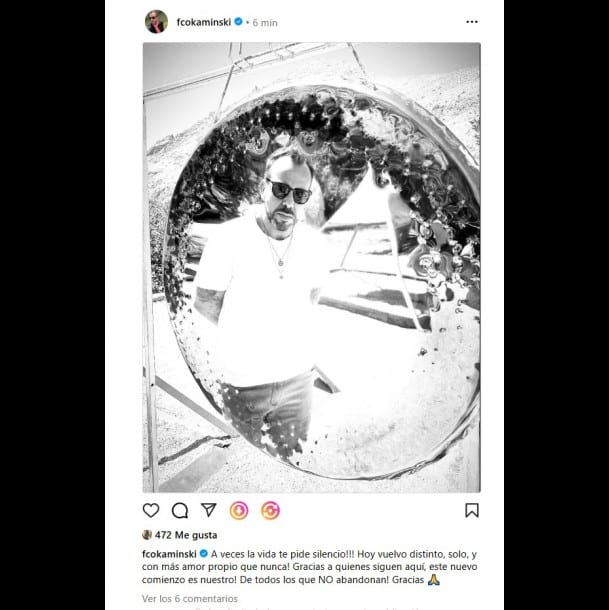Click the blue verified badge in the header
609x610 pixels.
pyautogui.click(x=238, y=22)
